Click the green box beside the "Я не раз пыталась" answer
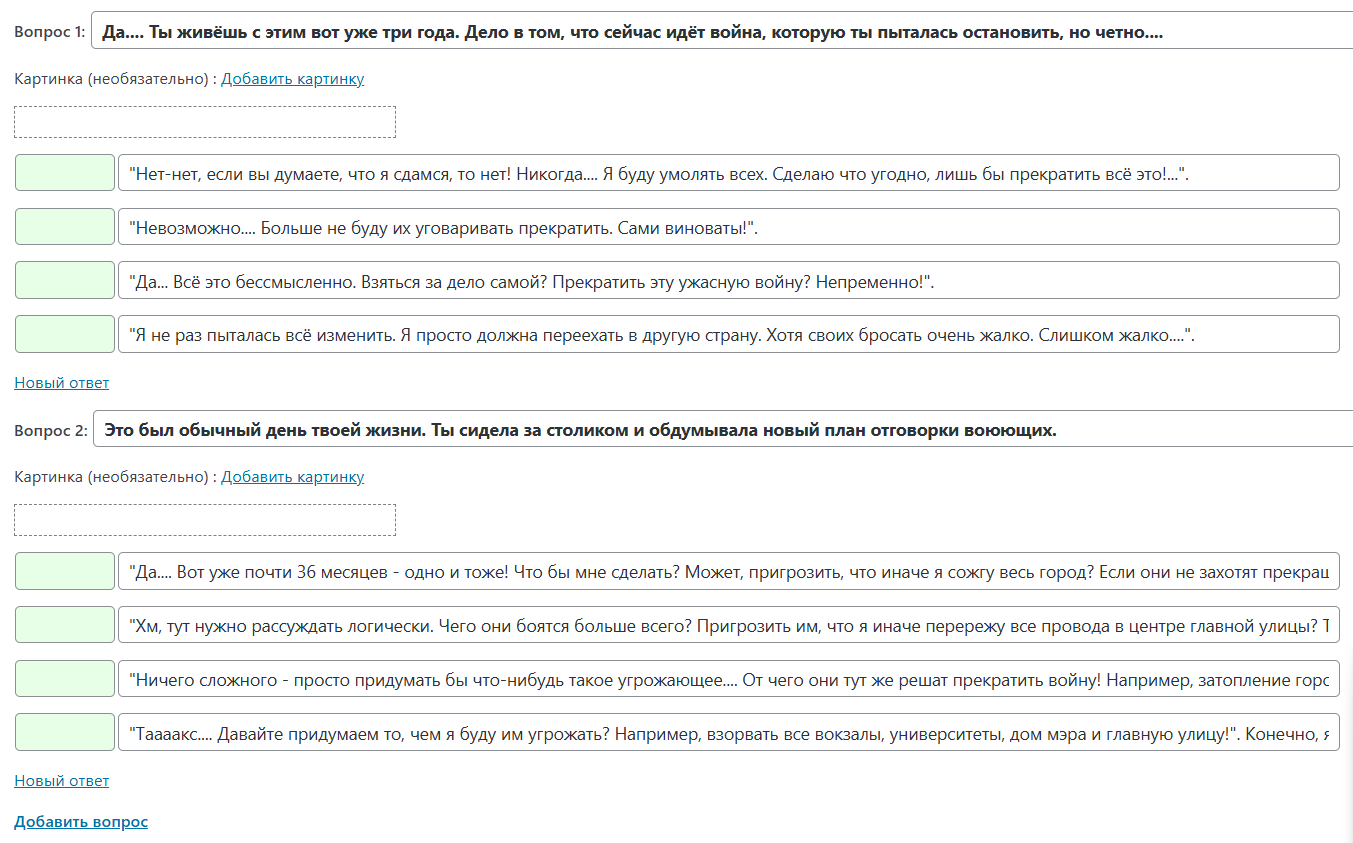Screen dimensions: 1353x843 tap(65, 334)
